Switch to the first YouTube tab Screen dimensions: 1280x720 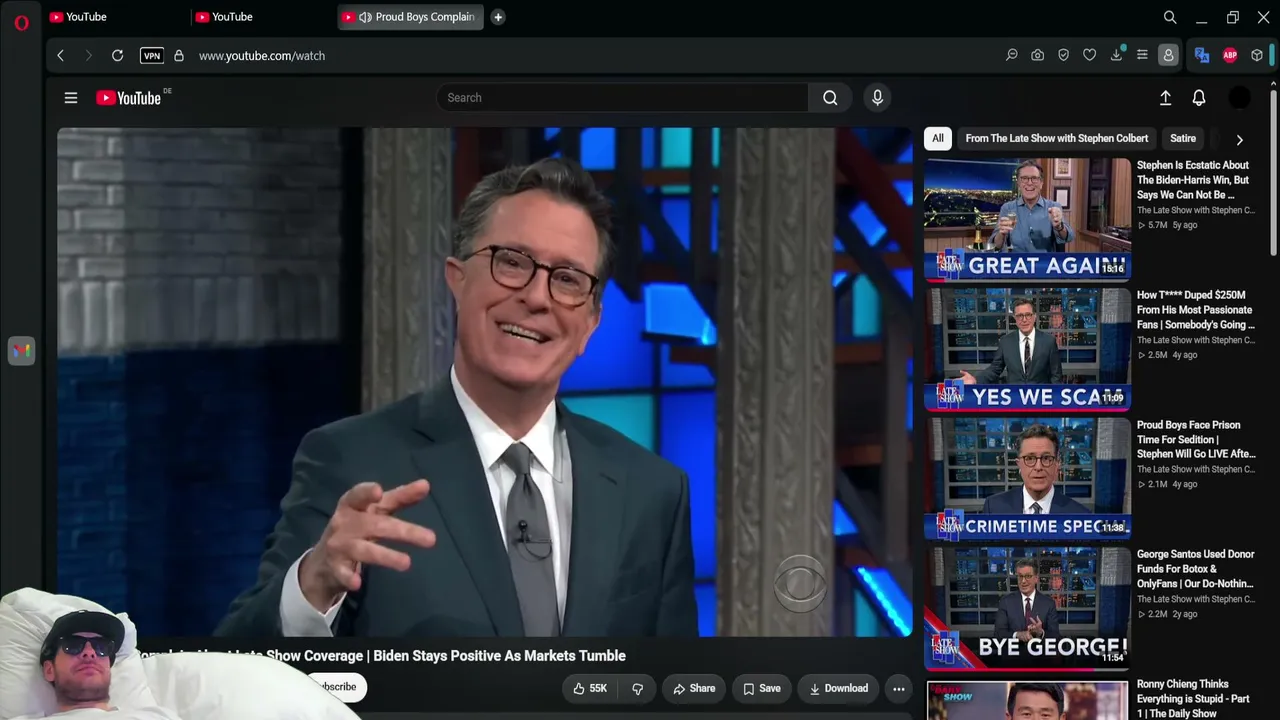(116, 17)
